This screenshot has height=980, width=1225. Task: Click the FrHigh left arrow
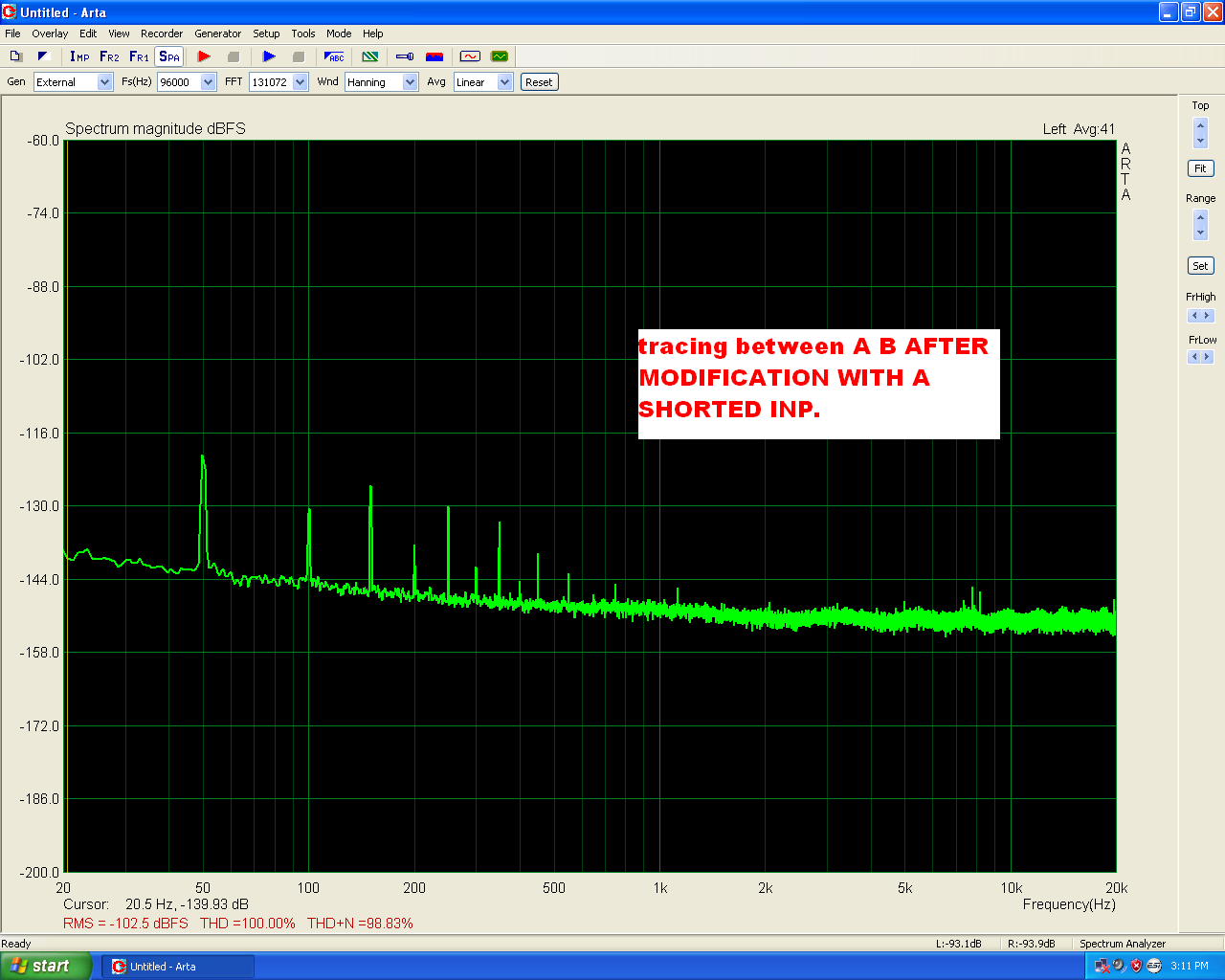tap(1194, 316)
